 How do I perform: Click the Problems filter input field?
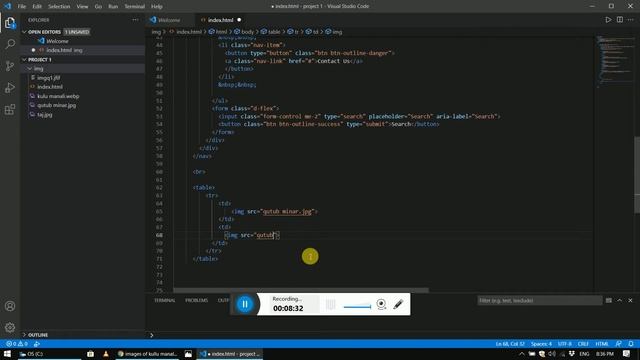(540, 300)
